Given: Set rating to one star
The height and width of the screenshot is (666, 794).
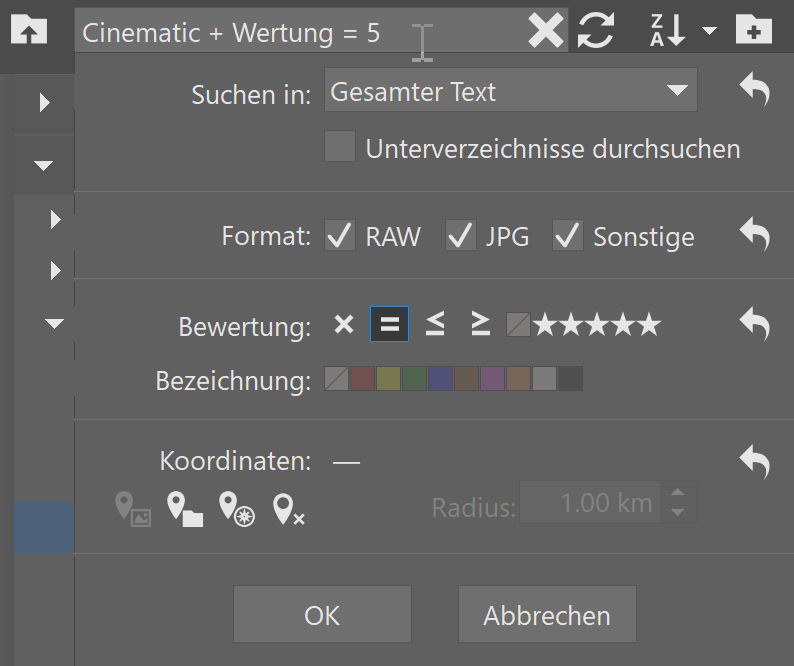Looking at the screenshot, I should pos(545,325).
